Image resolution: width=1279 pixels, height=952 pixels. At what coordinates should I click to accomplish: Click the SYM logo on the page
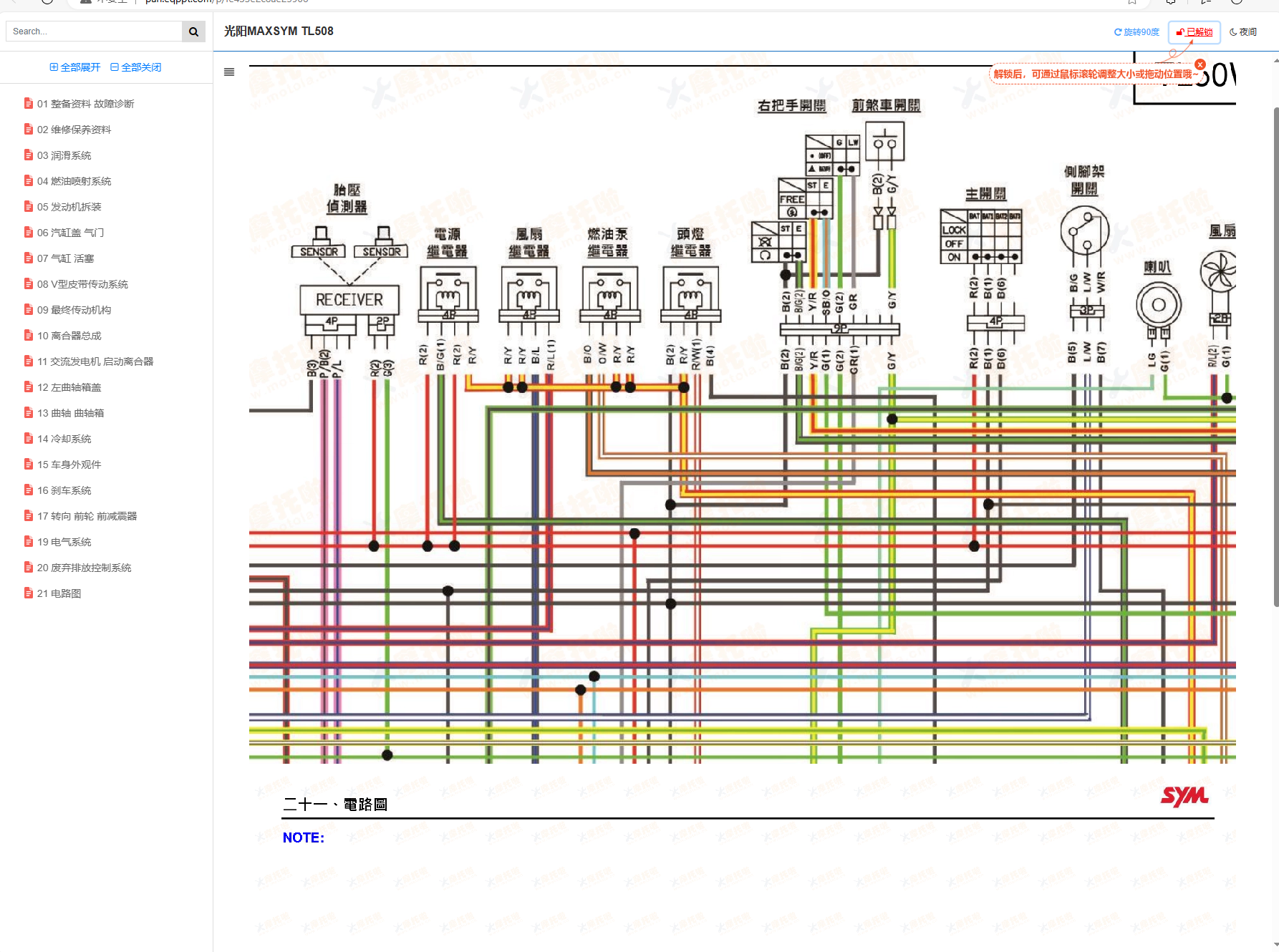tap(1184, 796)
